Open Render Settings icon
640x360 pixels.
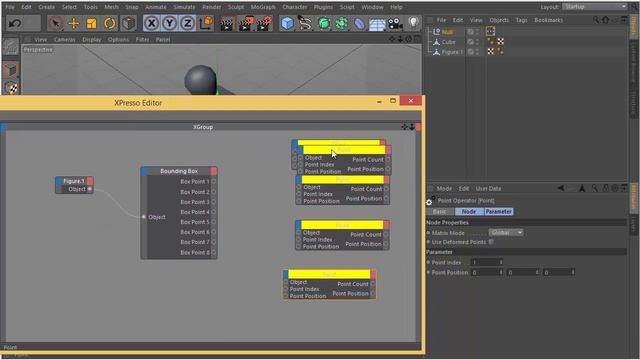pyautogui.click(x=264, y=23)
